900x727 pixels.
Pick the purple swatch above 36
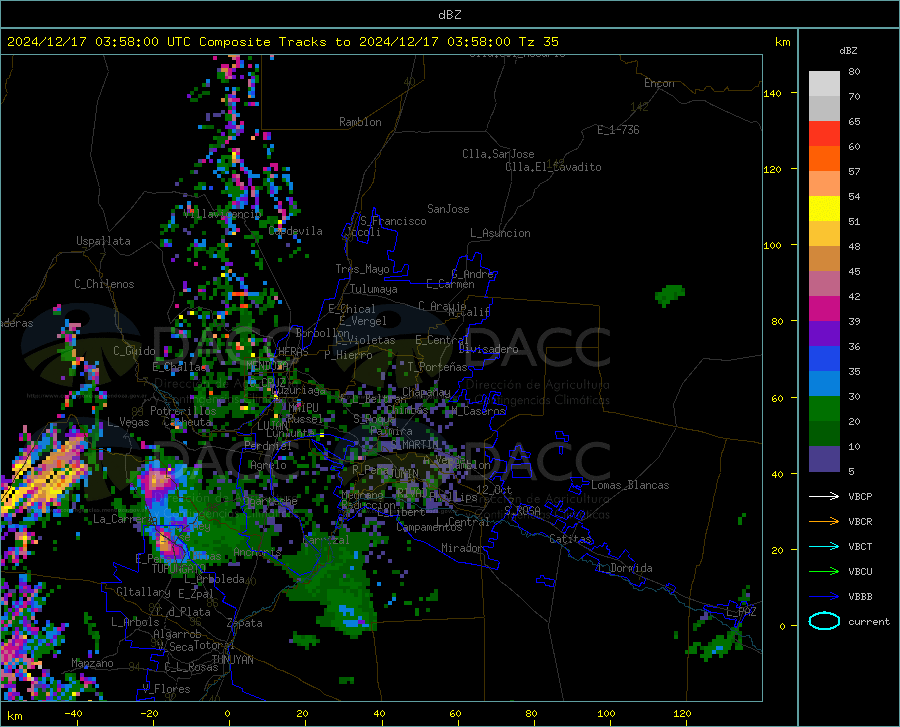(824, 334)
